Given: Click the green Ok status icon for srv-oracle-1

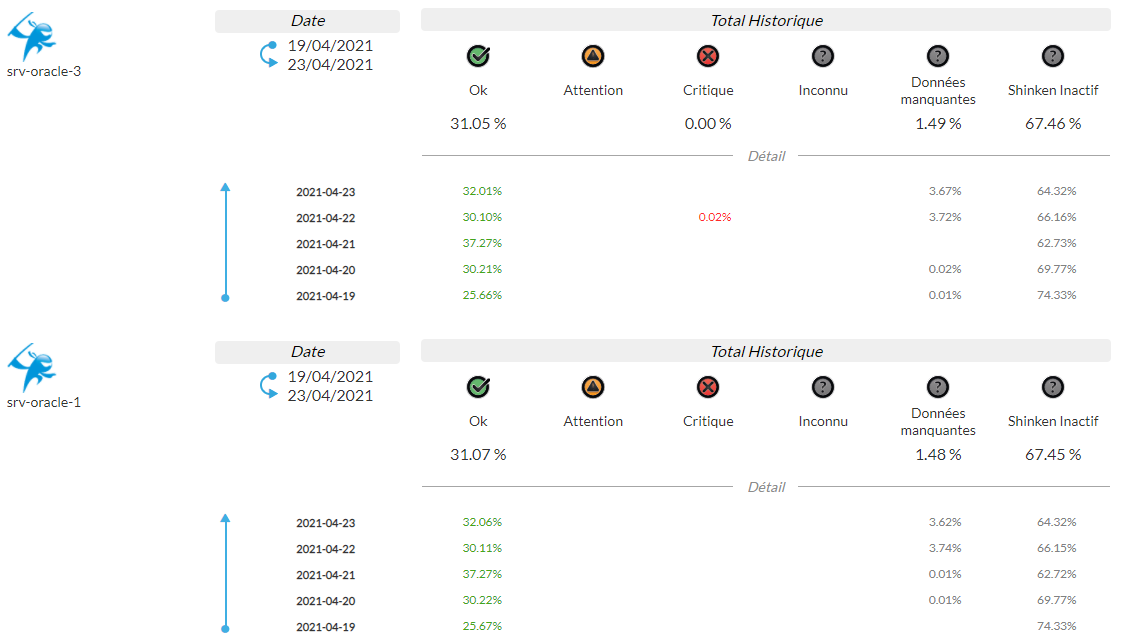Looking at the screenshot, I should pyautogui.click(x=478, y=387).
